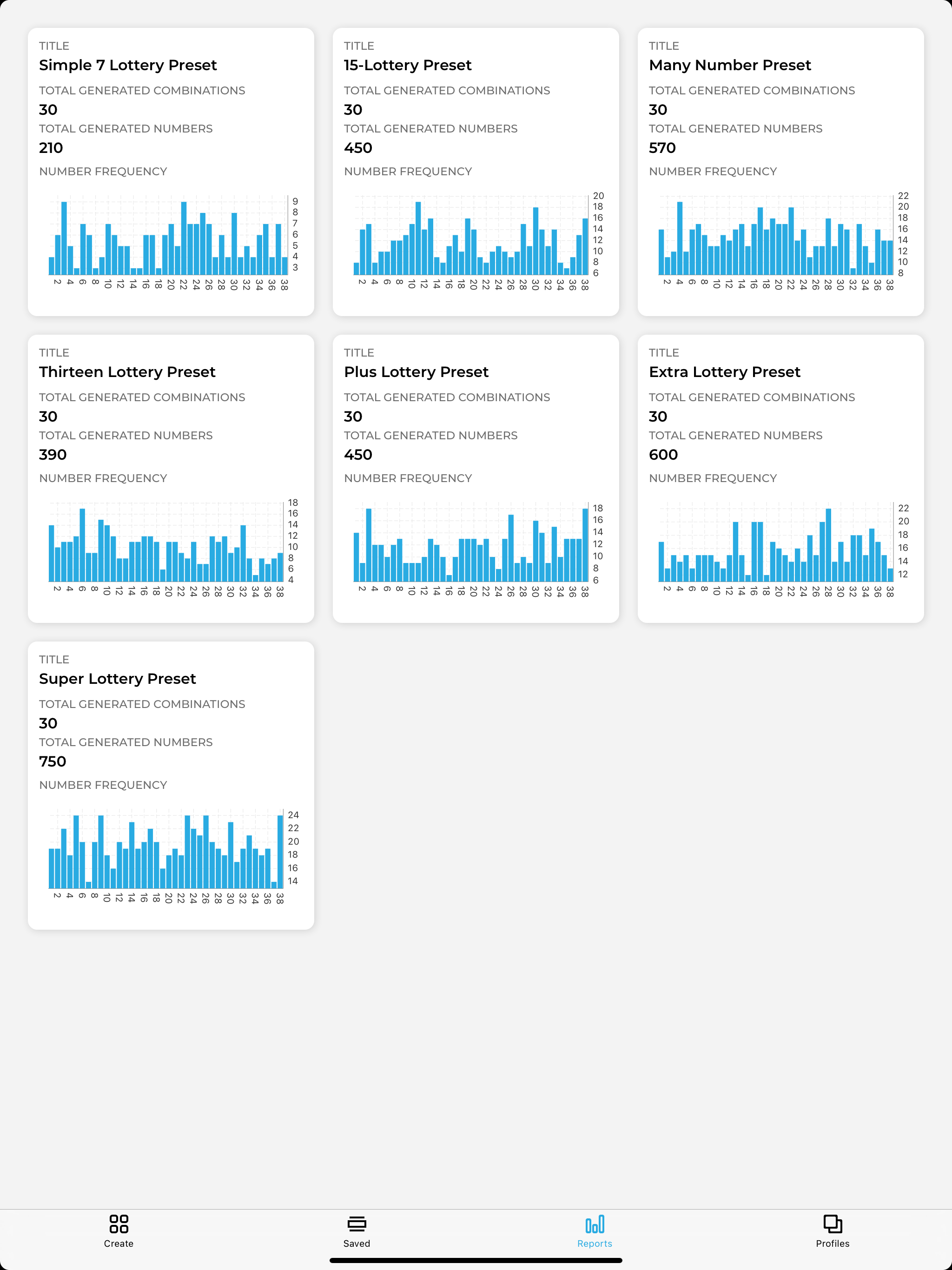Tap the Saved stack icon

[357, 1224]
